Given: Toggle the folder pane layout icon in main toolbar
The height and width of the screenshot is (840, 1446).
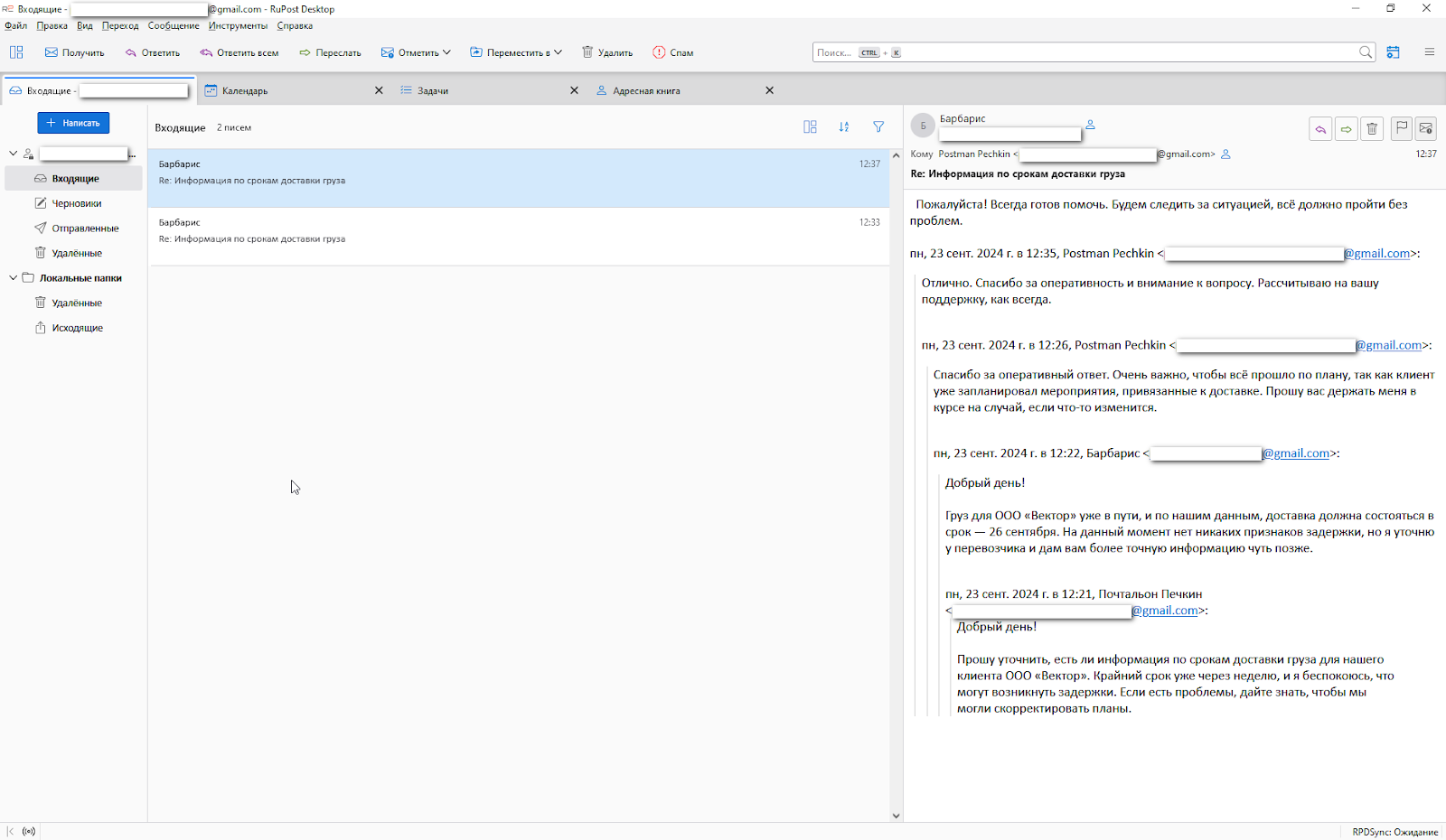Looking at the screenshot, I should (x=16, y=52).
